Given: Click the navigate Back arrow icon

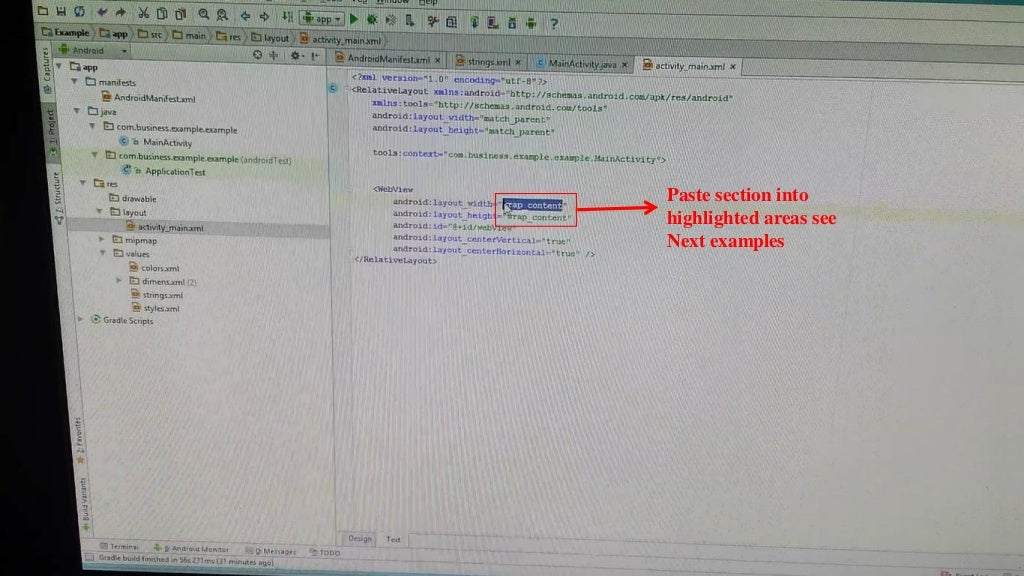Looking at the screenshot, I should tap(245, 16).
